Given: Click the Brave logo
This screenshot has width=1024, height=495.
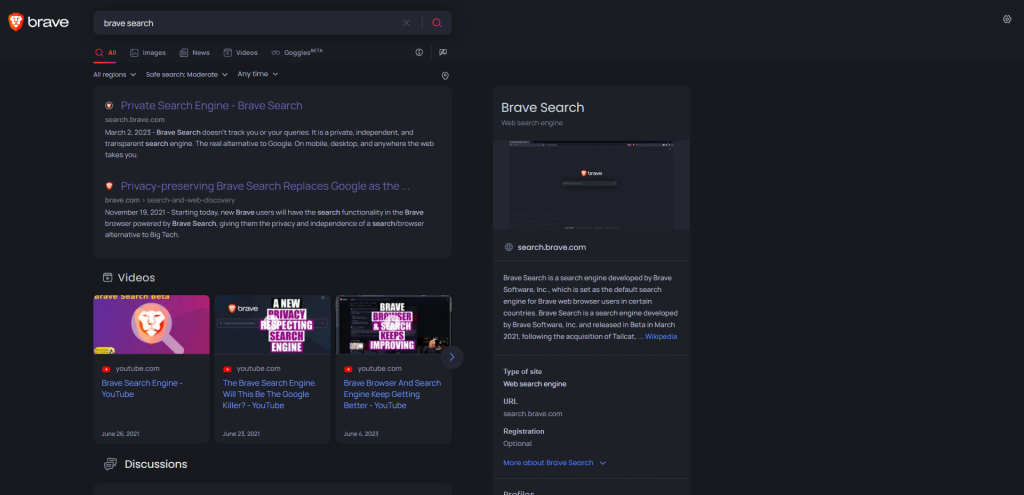Looking at the screenshot, I should [38, 22].
